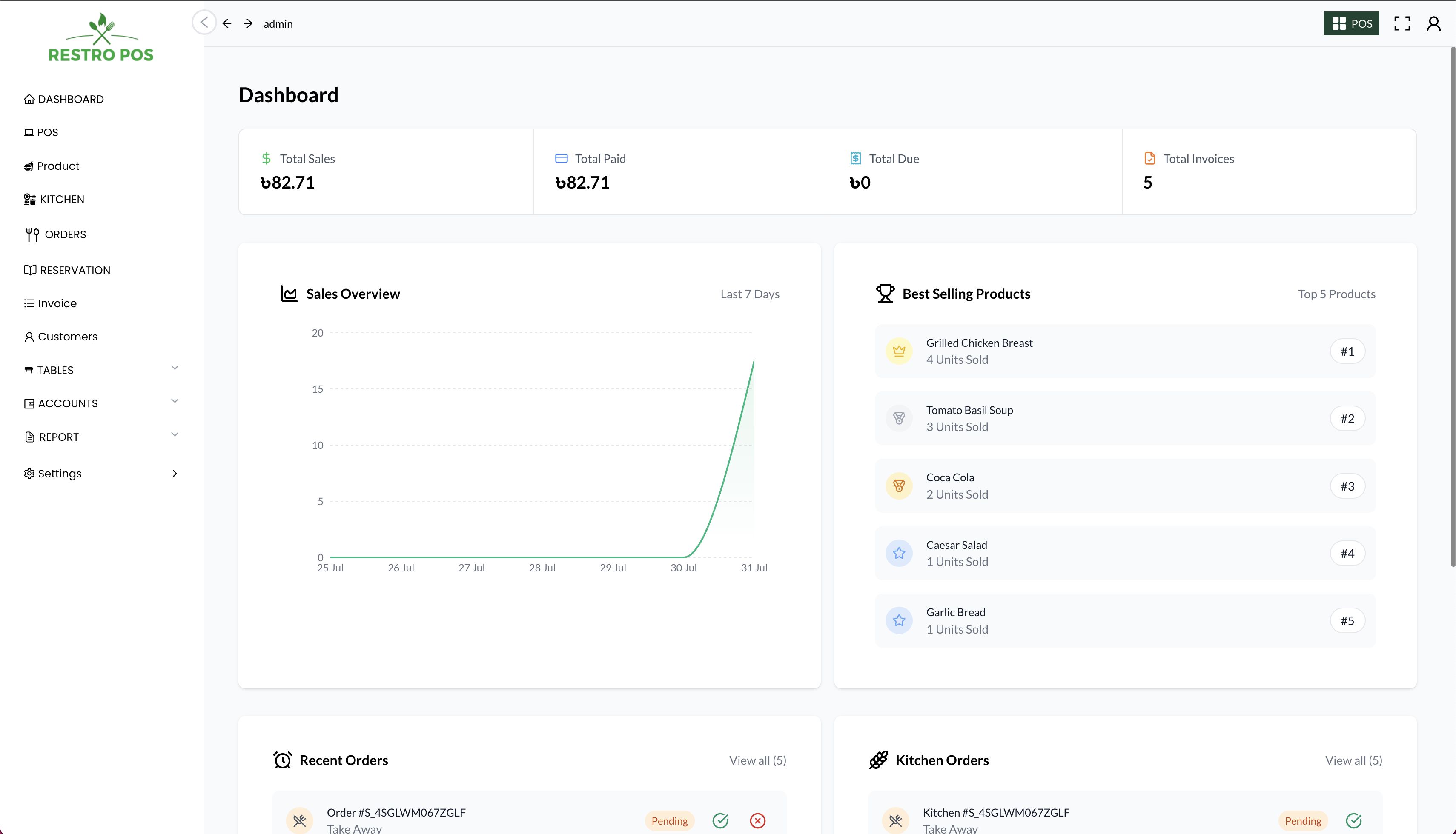Mark kitchen order done with check icon
The image size is (1456, 834).
tap(1353, 820)
